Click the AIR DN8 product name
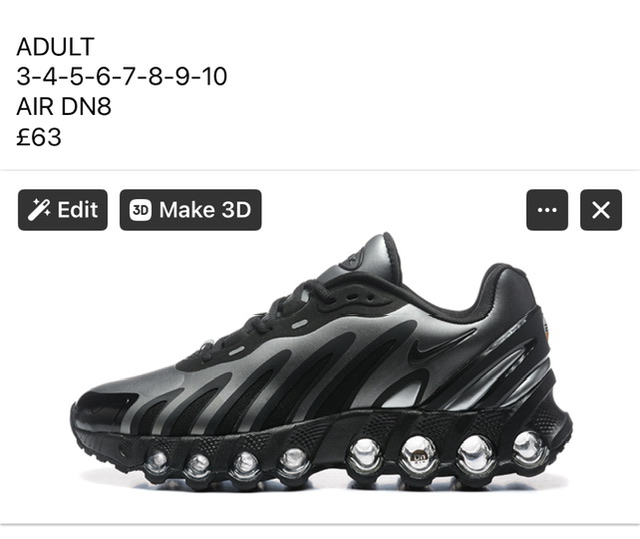640x539 pixels. [64, 107]
